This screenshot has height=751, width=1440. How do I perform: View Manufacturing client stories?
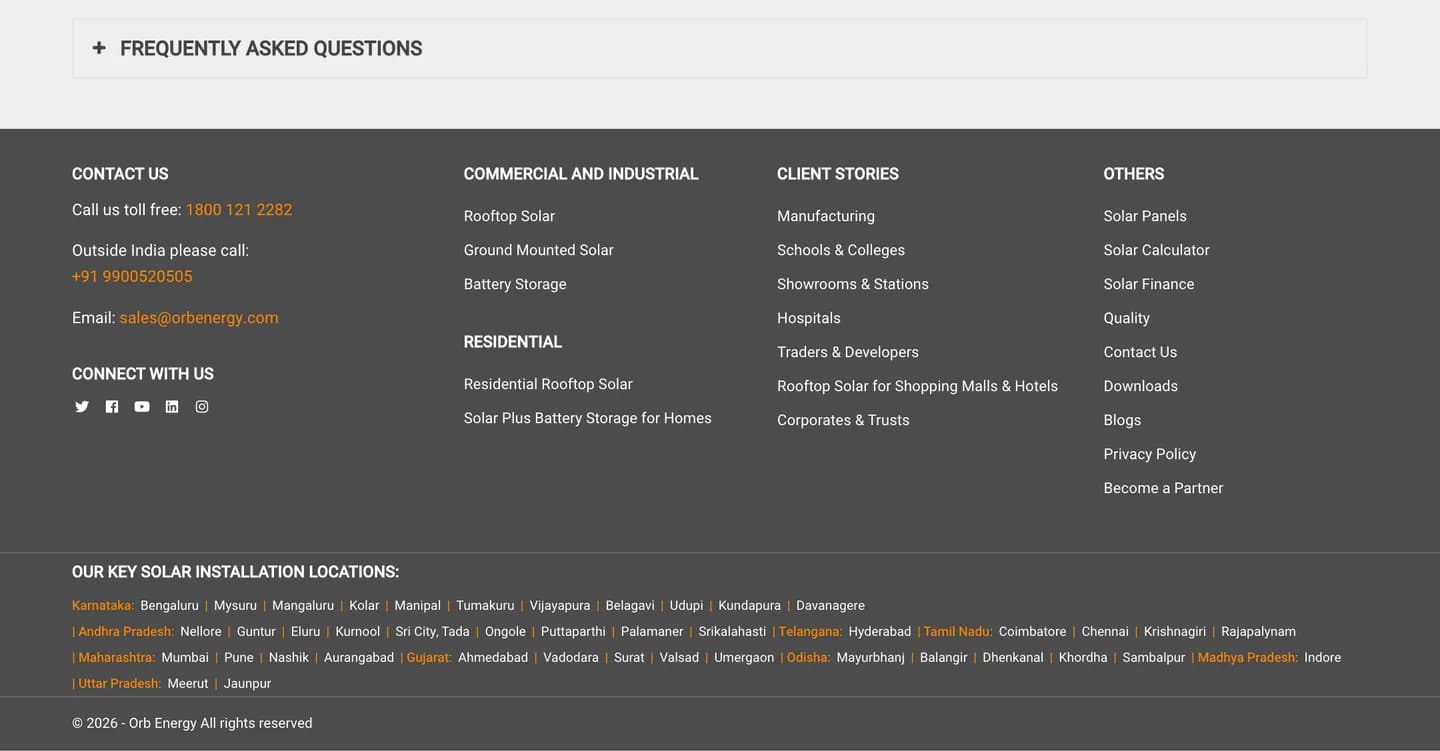pyautogui.click(x=826, y=216)
